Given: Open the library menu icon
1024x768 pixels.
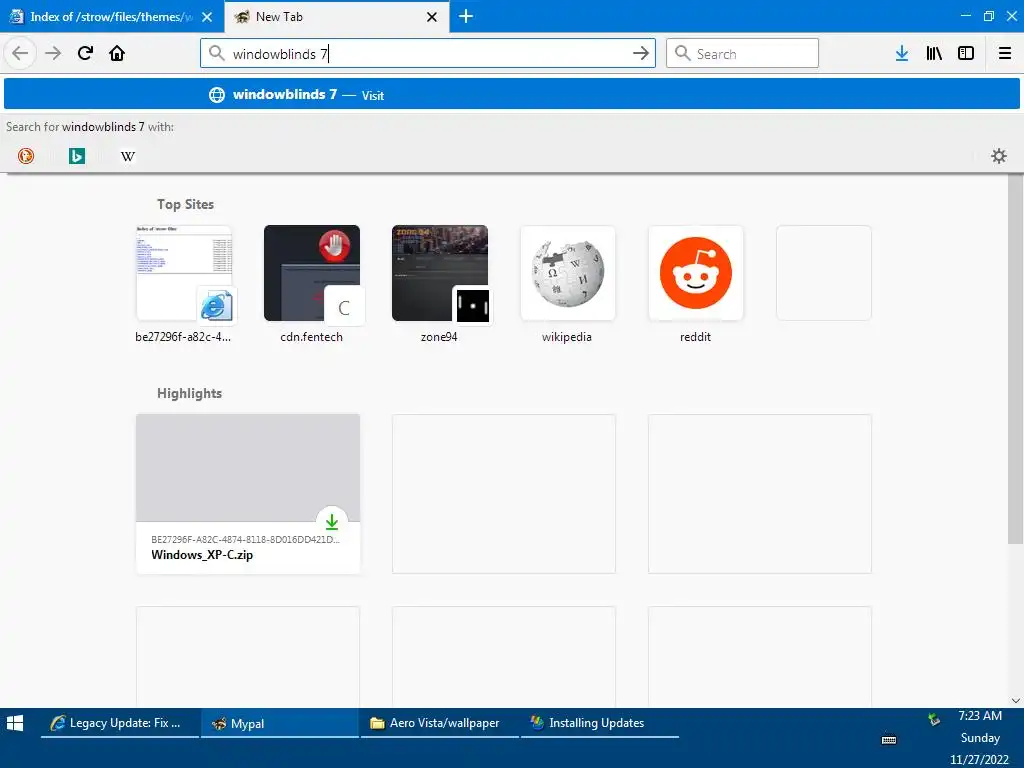Looking at the screenshot, I should pyautogui.click(x=934, y=54).
